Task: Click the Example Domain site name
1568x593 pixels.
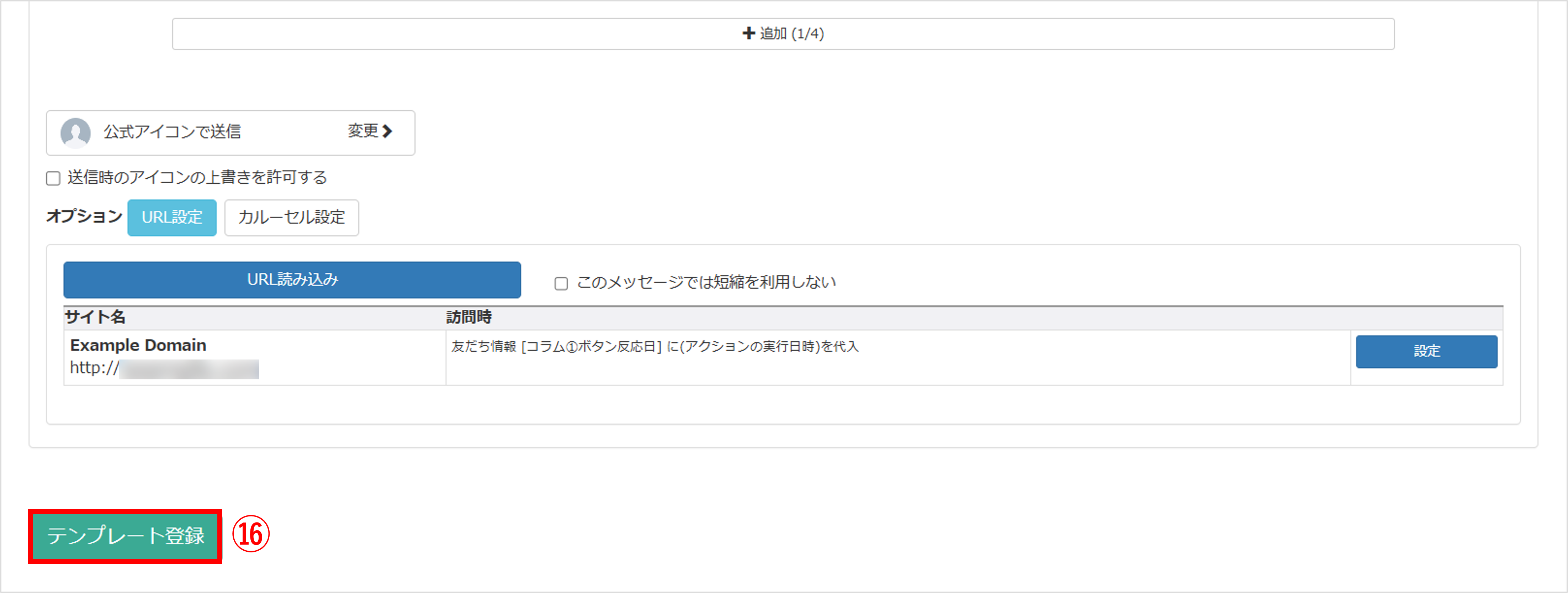Action: tap(138, 345)
